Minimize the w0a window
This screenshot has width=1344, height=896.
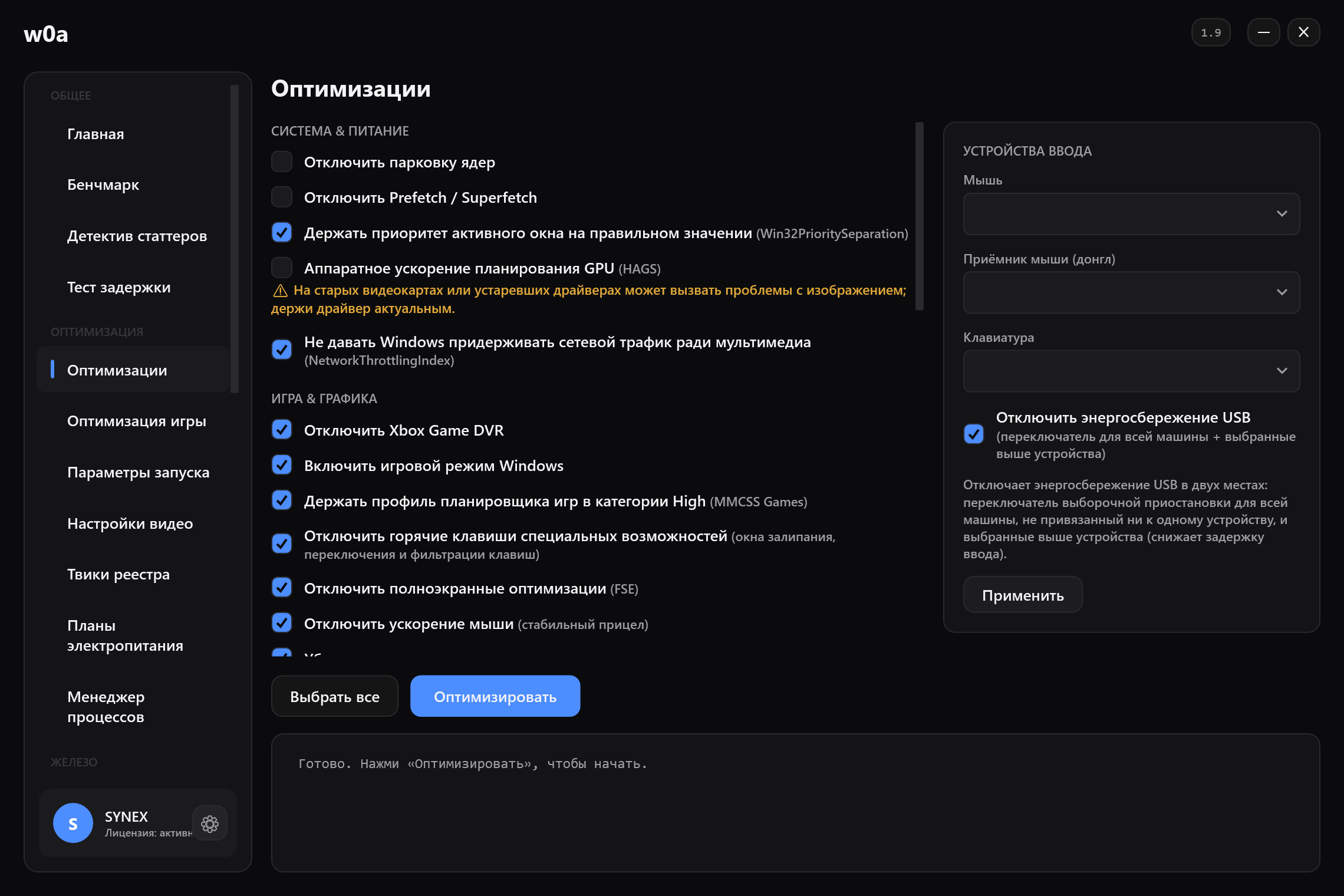pos(1263,32)
